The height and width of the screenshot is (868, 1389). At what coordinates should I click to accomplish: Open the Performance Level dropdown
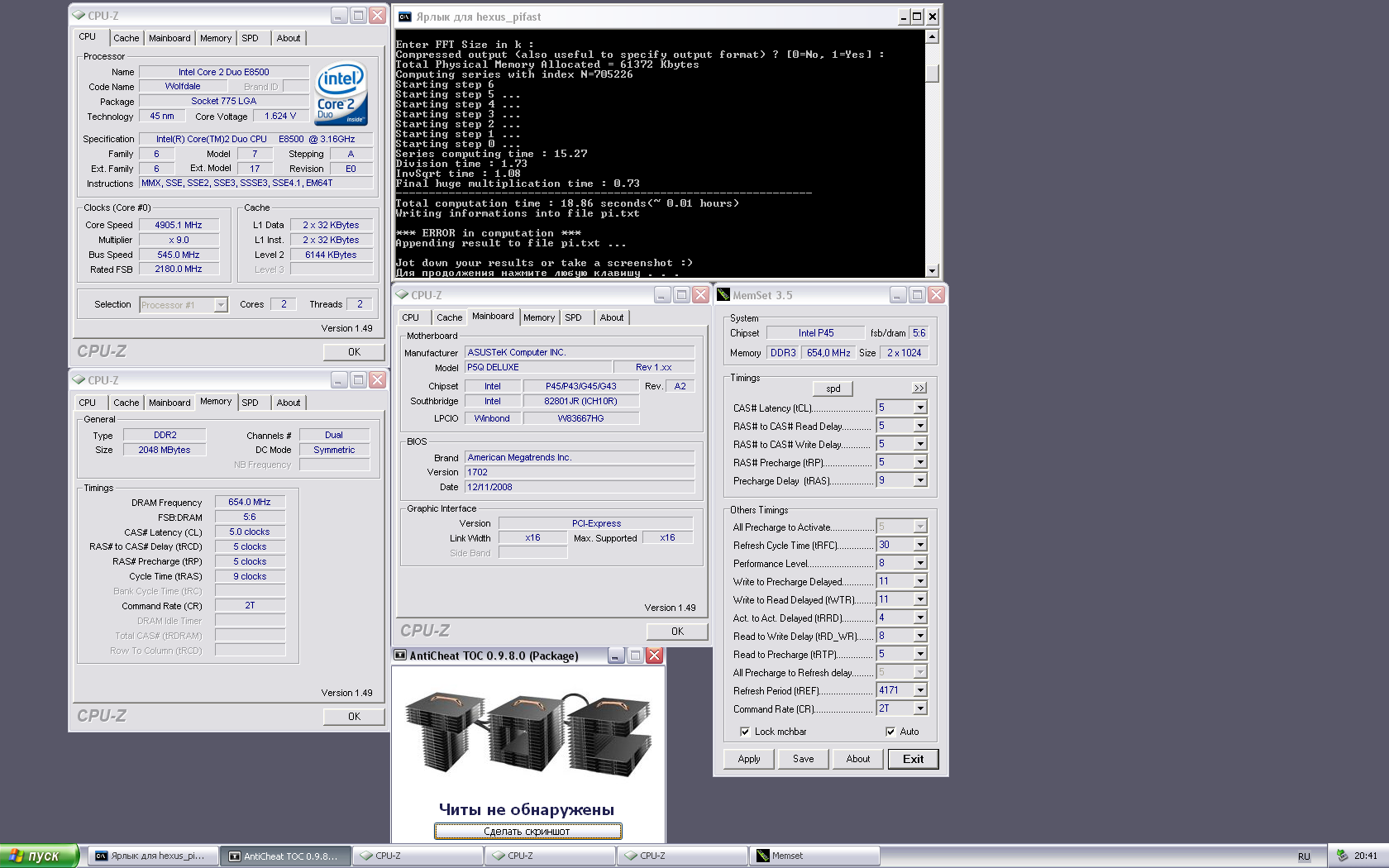click(920, 563)
